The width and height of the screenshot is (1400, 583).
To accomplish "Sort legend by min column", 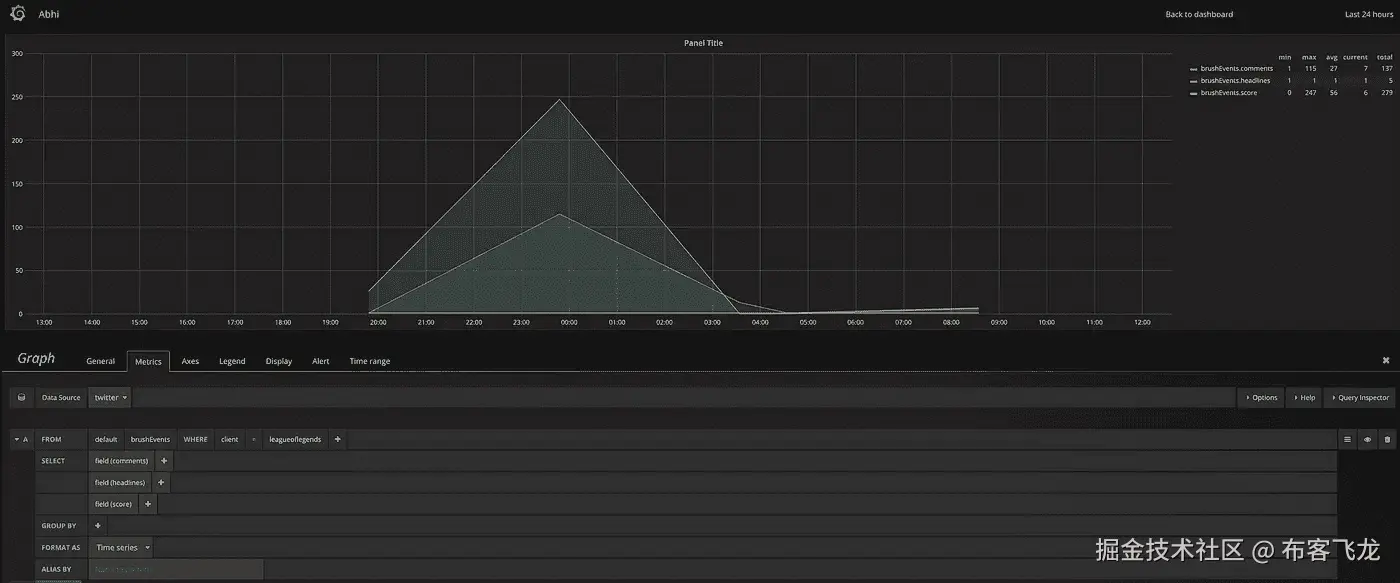I will (x=1285, y=57).
